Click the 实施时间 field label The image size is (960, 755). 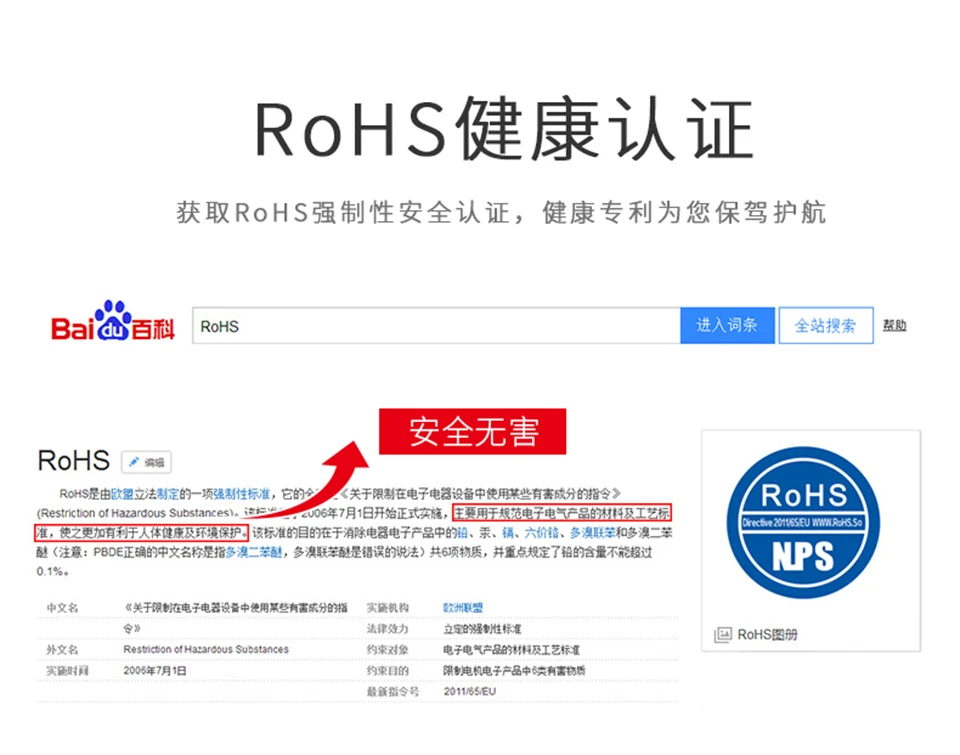(x=67, y=670)
